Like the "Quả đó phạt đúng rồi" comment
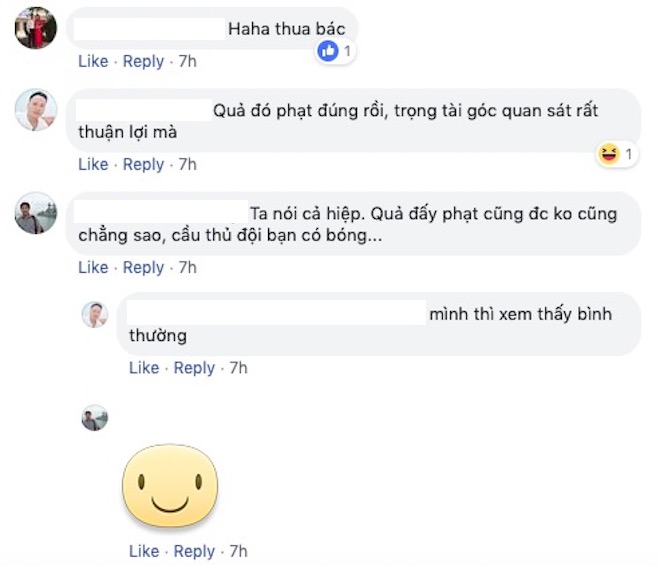 tap(93, 164)
